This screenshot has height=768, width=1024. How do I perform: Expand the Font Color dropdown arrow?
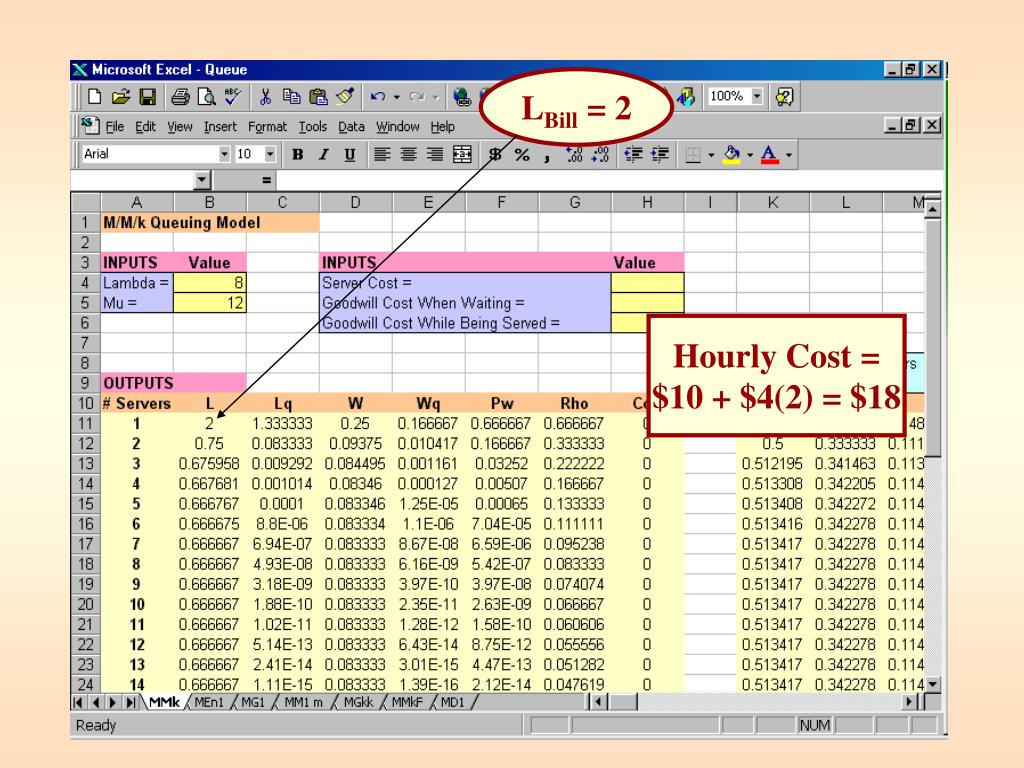[x=789, y=155]
